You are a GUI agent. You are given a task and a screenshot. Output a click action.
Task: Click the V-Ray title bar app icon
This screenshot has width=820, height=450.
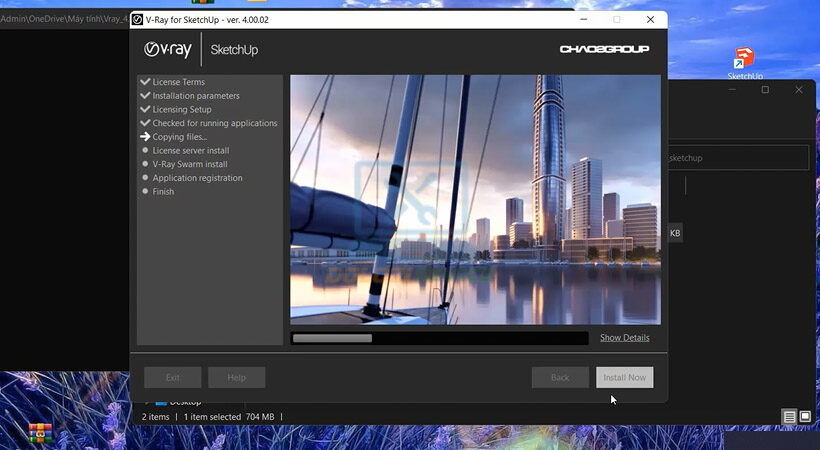coord(138,19)
